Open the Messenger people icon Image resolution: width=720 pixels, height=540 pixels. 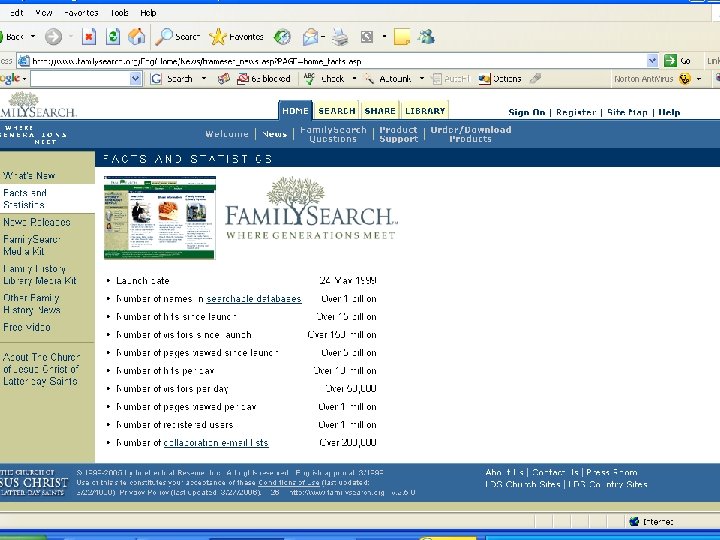tap(426, 37)
